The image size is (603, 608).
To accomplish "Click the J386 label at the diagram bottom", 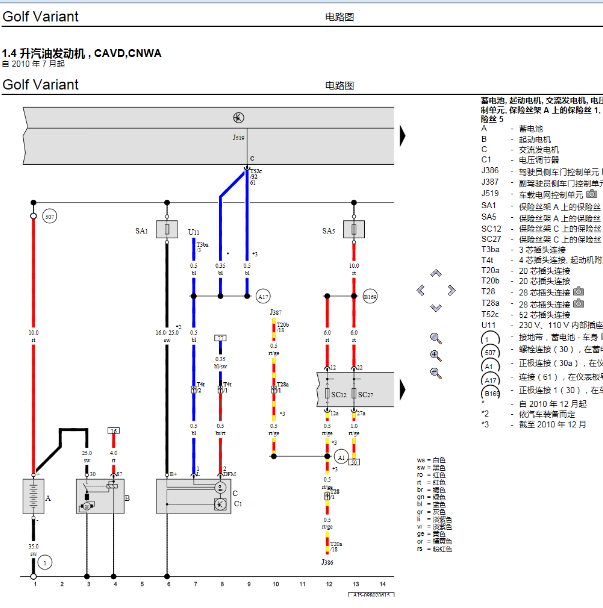I will tap(327, 562).
